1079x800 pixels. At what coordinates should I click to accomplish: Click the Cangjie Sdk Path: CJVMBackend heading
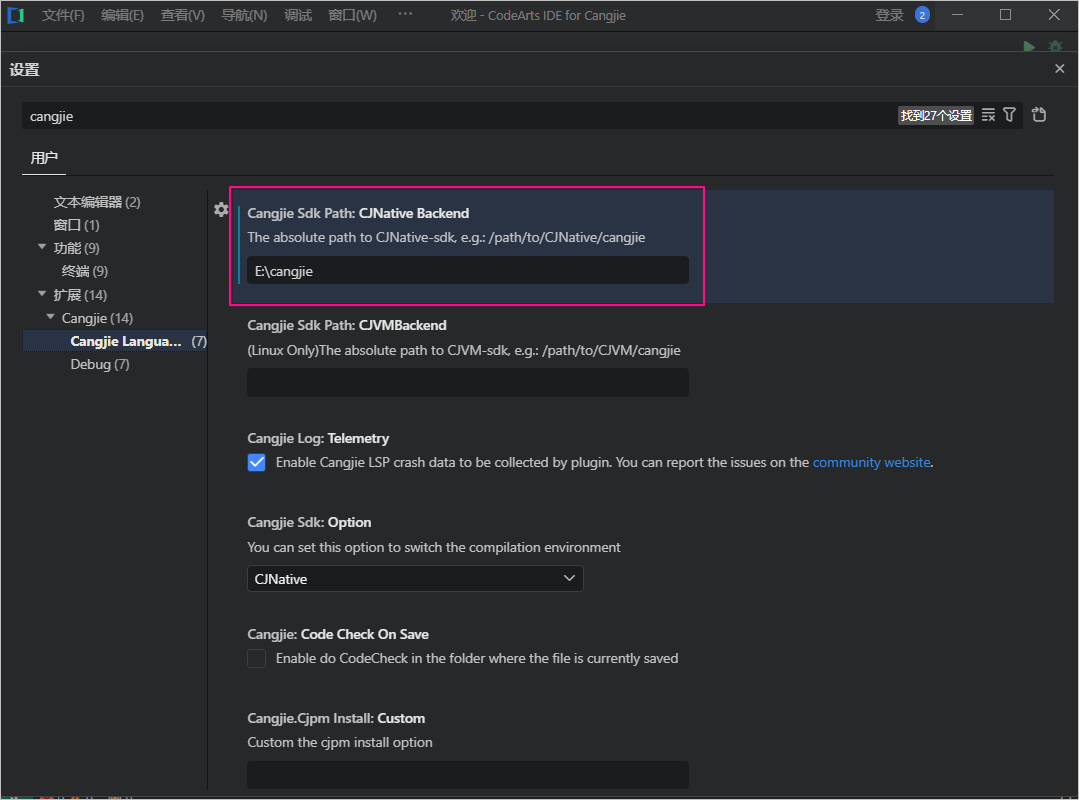347,325
